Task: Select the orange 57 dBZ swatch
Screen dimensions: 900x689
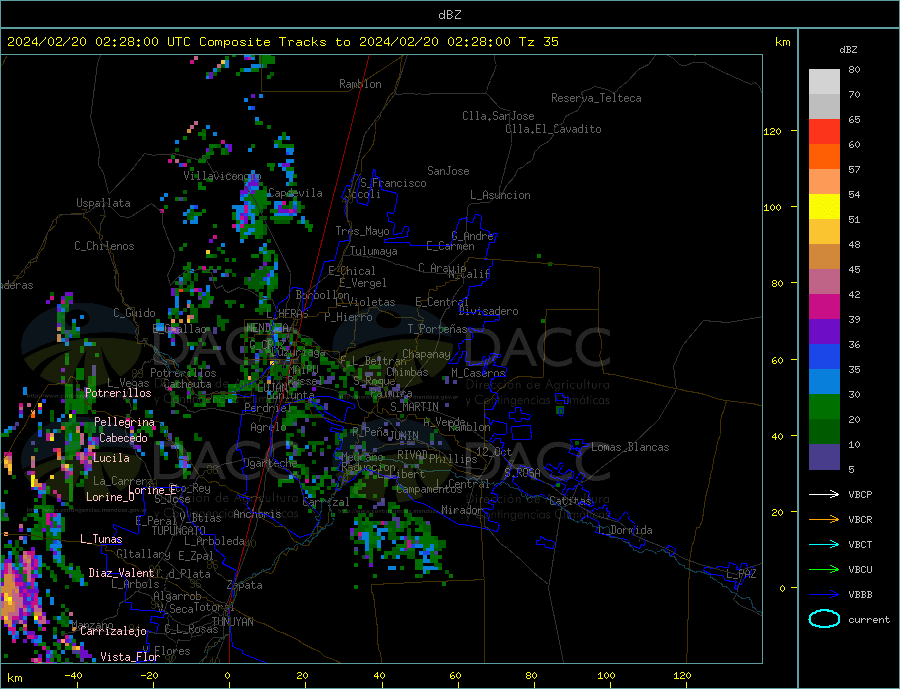Action: [x=824, y=157]
